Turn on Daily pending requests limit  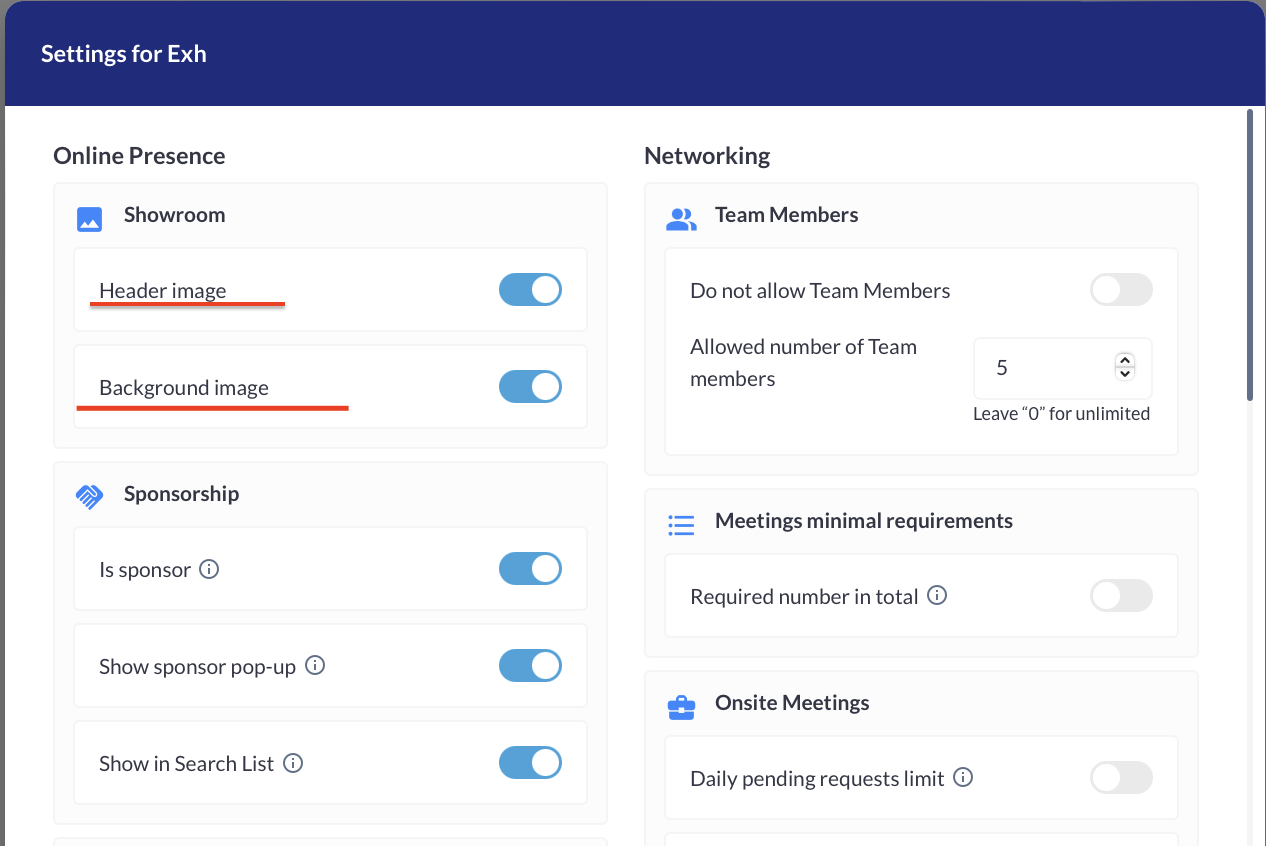pos(1121,778)
